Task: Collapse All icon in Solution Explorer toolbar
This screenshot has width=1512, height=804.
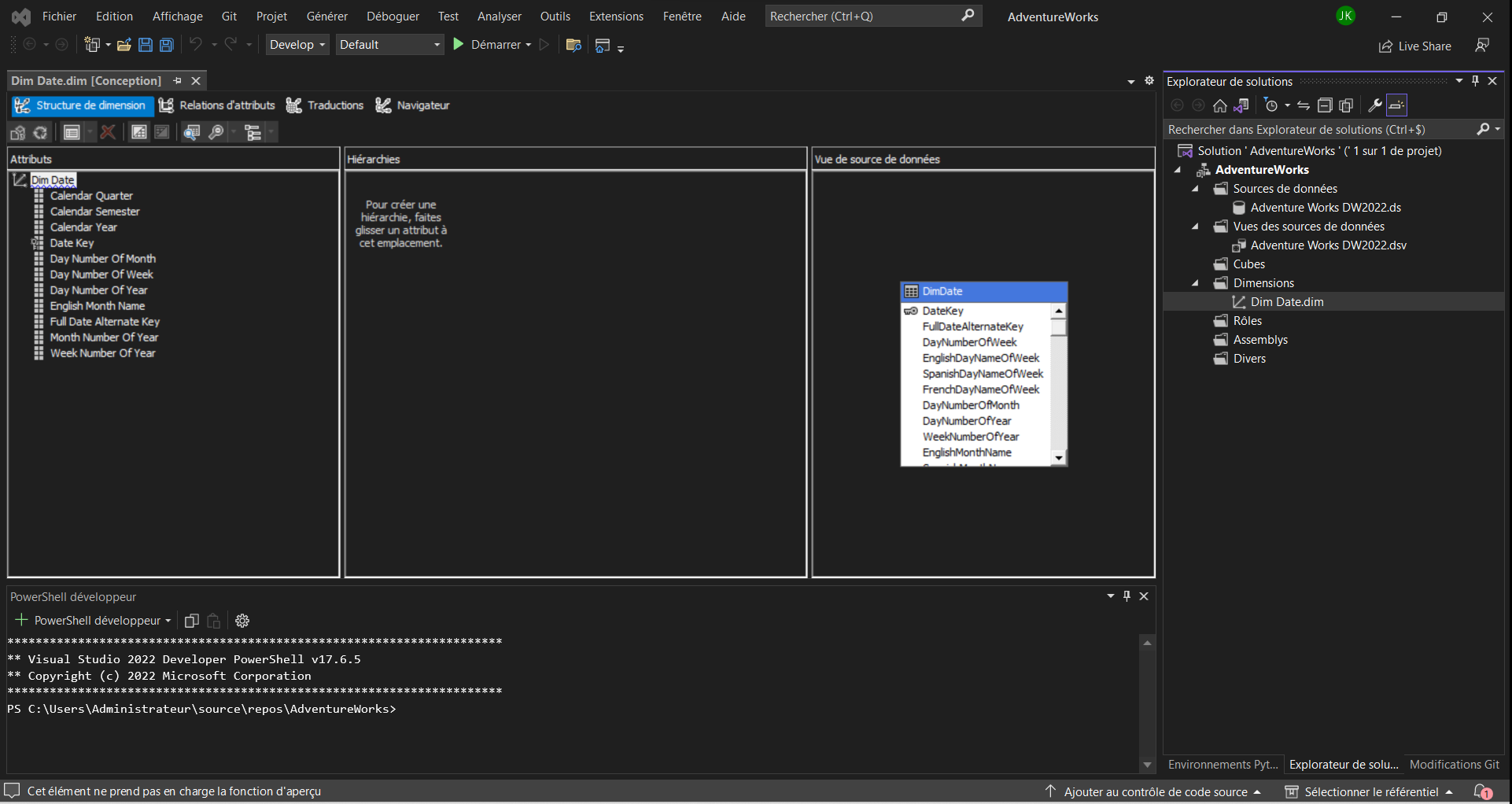Action: coord(1325,105)
